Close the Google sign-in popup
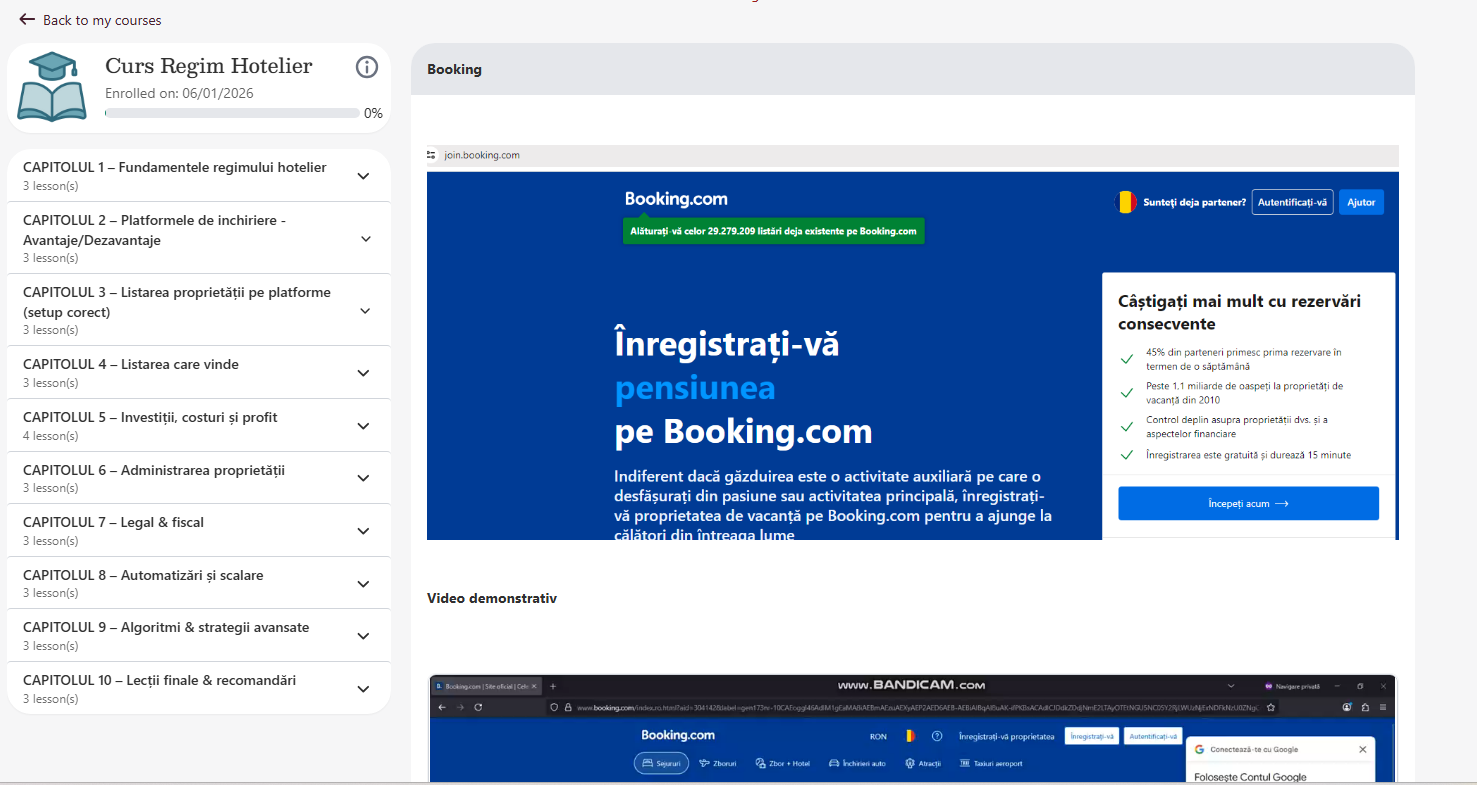The width and height of the screenshot is (1477, 785). tap(1362, 749)
